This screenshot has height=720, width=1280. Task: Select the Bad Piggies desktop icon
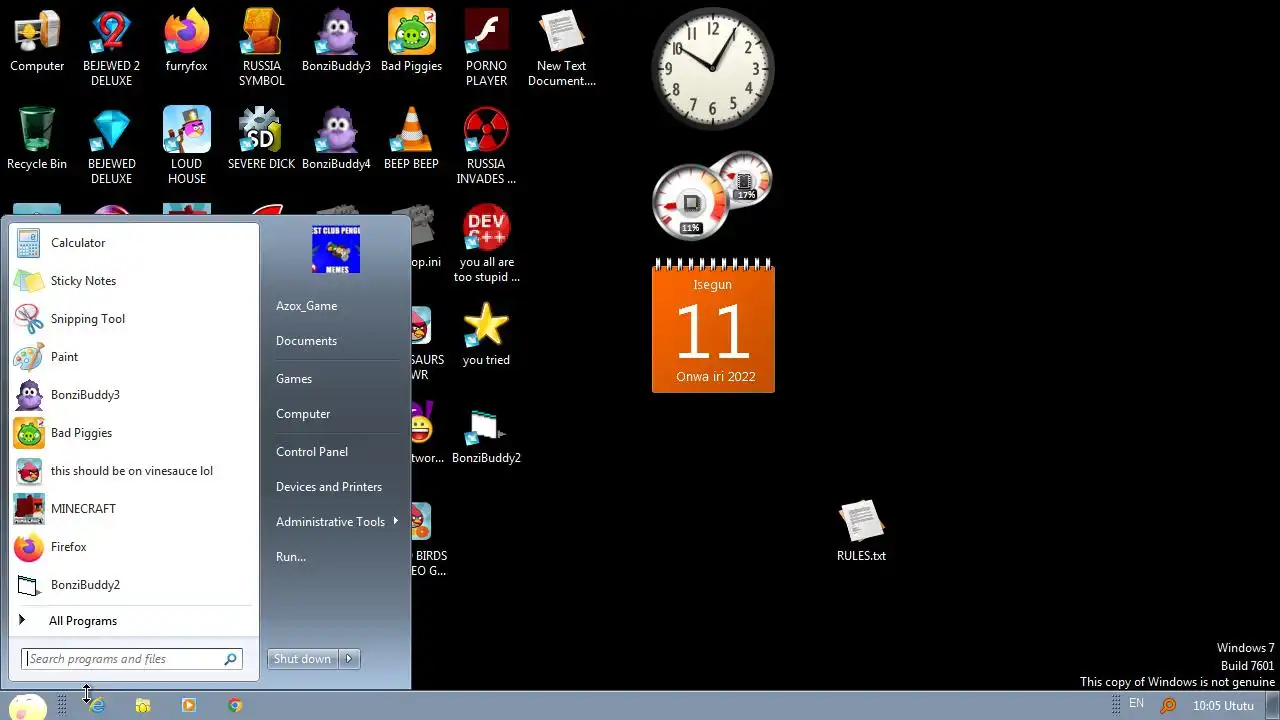point(411,42)
